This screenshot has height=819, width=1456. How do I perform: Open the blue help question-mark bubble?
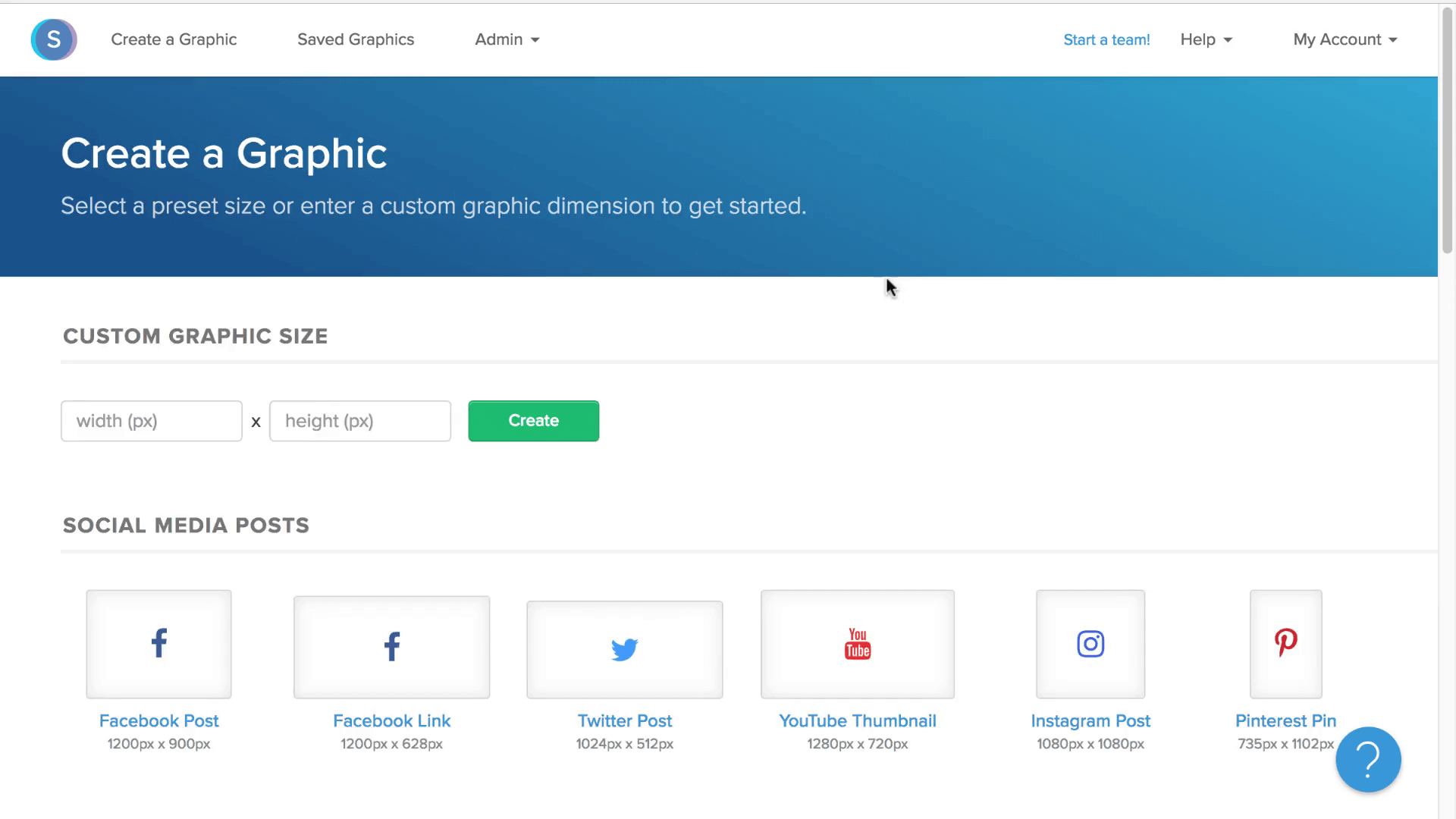pyautogui.click(x=1368, y=760)
